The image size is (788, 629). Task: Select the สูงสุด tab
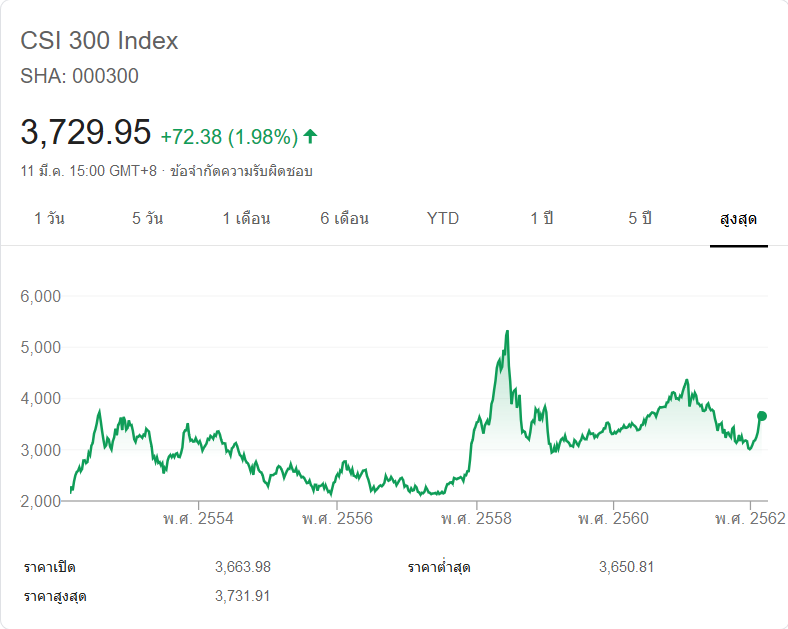tap(738, 218)
